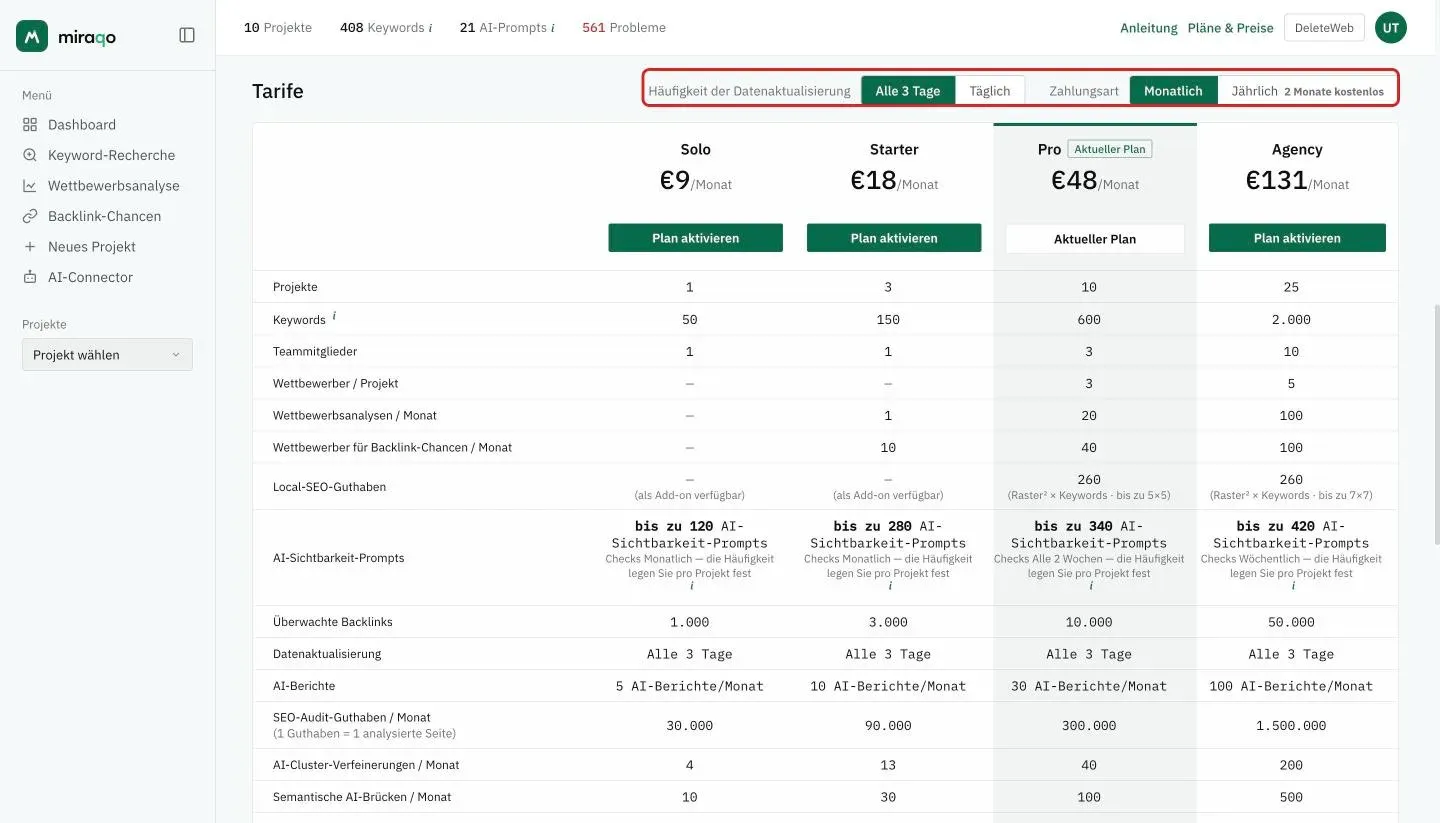Click the miraqo logo icon

click(x=32, y=36)
